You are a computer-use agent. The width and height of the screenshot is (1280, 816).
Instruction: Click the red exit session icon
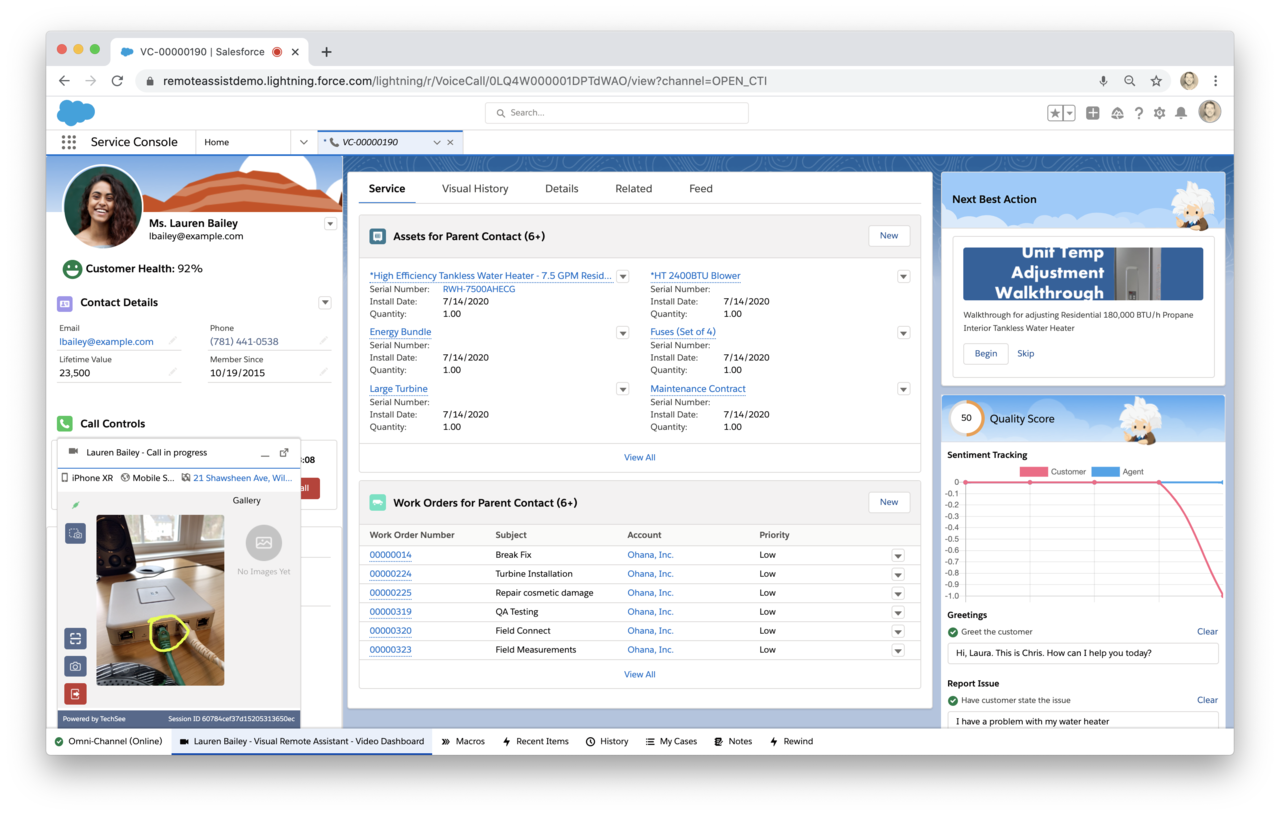pyautogui.click(x=76, y=694)
